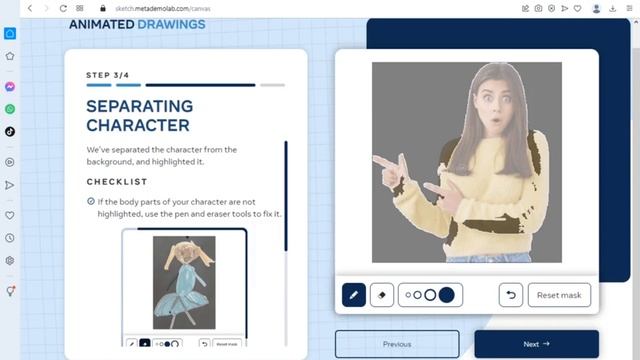
Task: Click the 'STEP 3/4' label
Action: (108, 75)
